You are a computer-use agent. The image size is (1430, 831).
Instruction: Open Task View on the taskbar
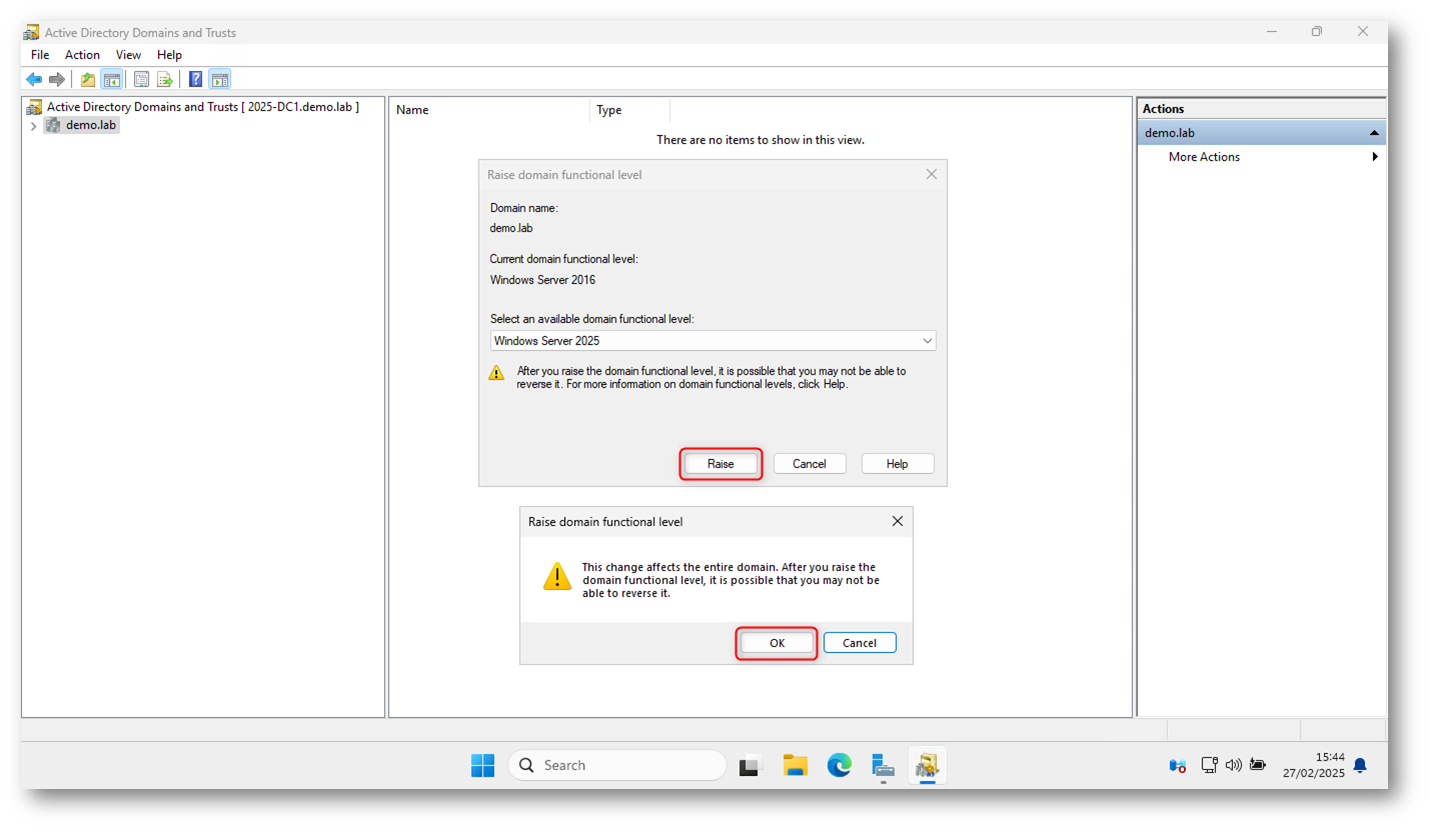click(x=750, y=765)
